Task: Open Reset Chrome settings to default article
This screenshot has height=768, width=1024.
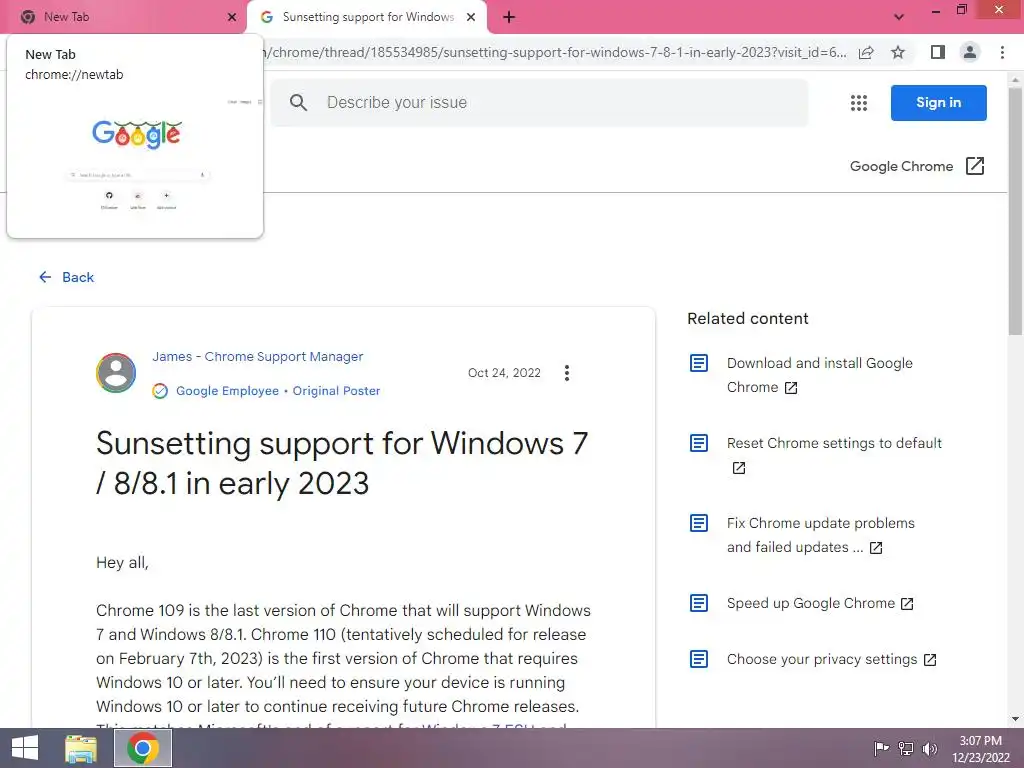Action: tap(834, 443)
